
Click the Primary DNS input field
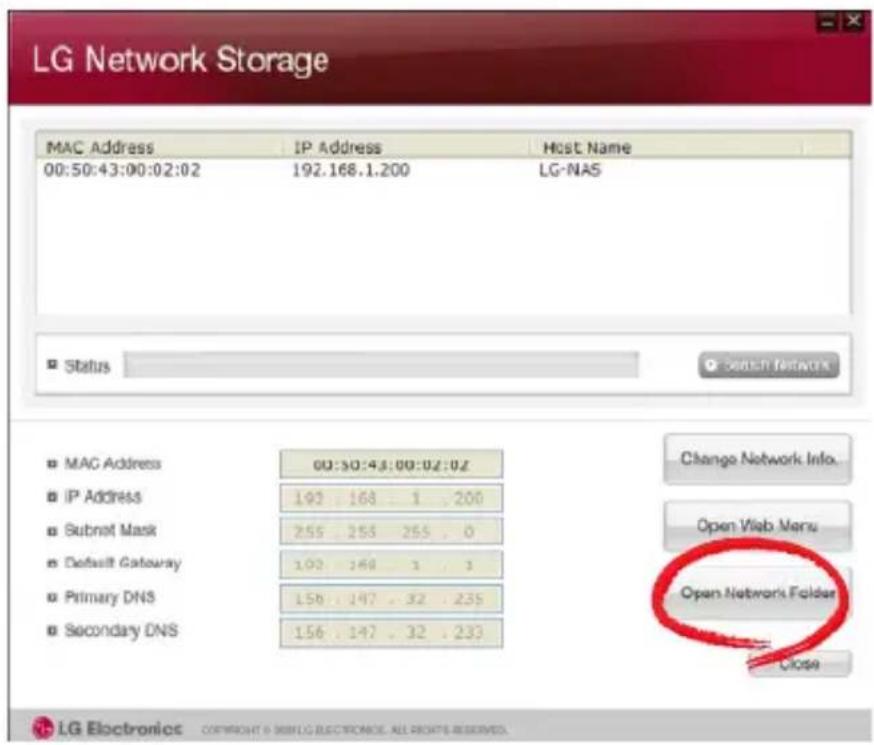[x=391, y=598]
